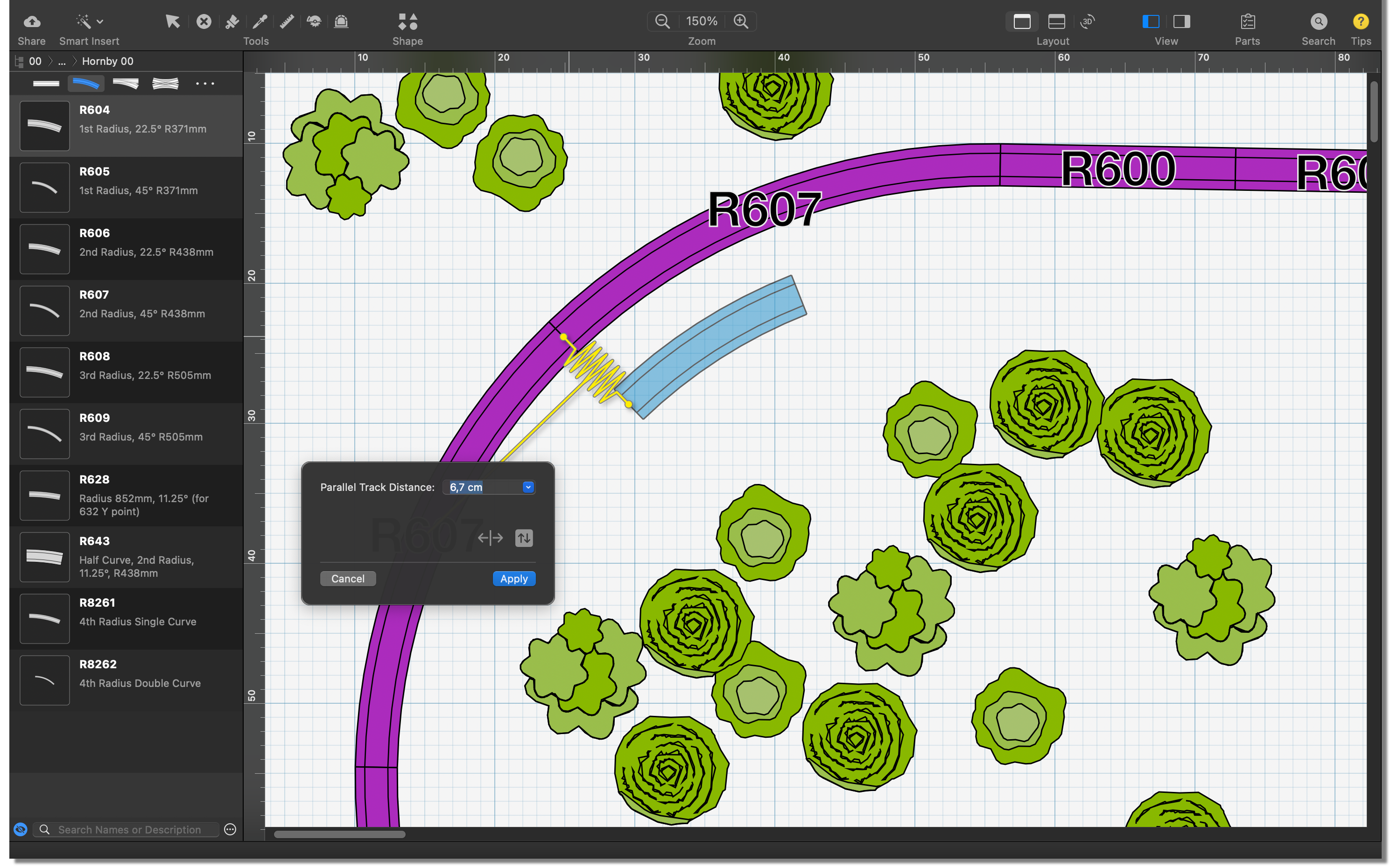1391x868 pixels.
Task: Select R608 3rd Radius 22.5° track
Action: tap(126, 372)
